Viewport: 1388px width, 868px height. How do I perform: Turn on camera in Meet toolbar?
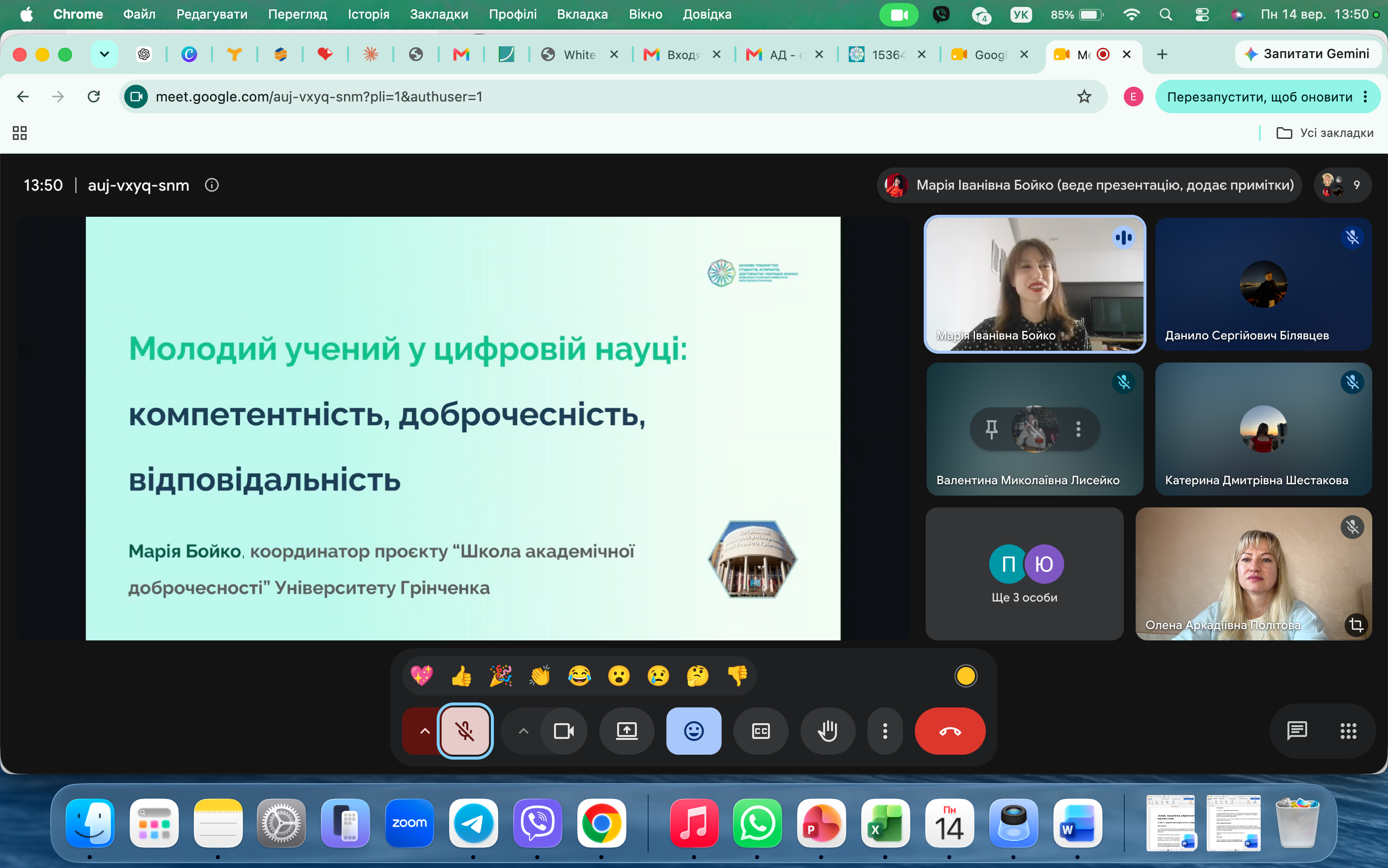coord(563,731)
